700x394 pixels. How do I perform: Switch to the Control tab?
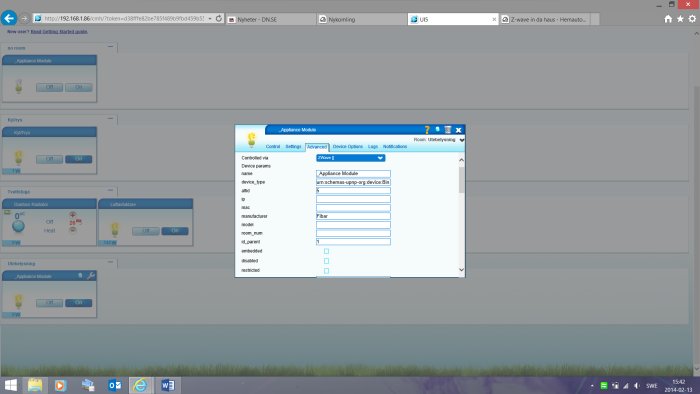[273, 146]
